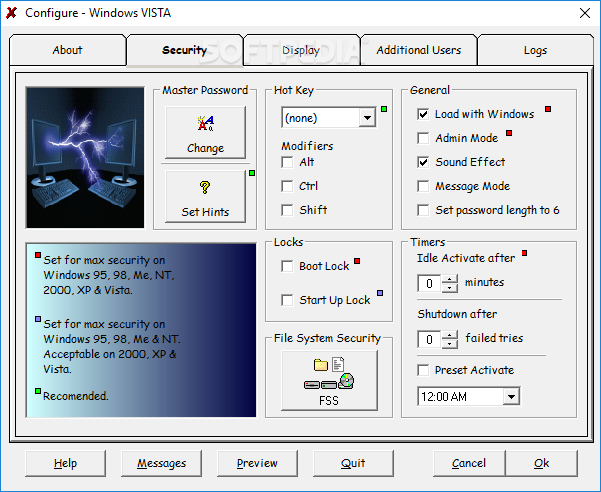Click the Set Hints question mark button
The width and height of the screenshot is (601, 492).
(205, 197)
